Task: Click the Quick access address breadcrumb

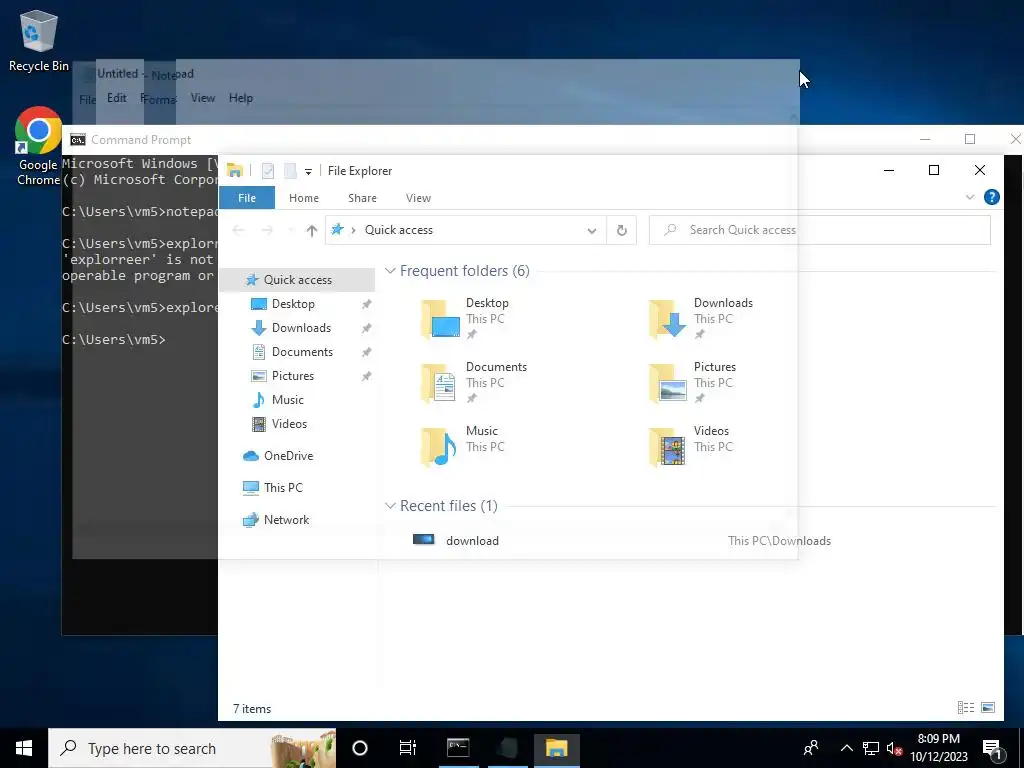Action: (x=398, y=230)
